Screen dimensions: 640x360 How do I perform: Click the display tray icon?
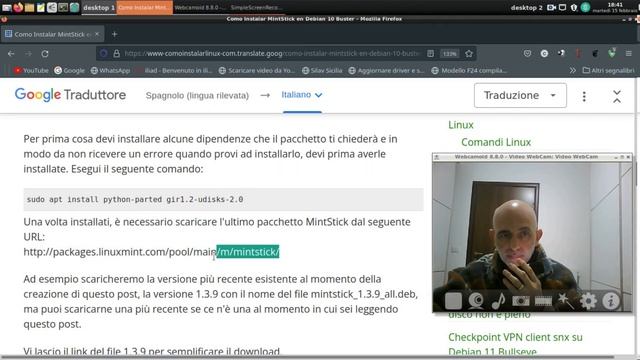coord(562,7)
